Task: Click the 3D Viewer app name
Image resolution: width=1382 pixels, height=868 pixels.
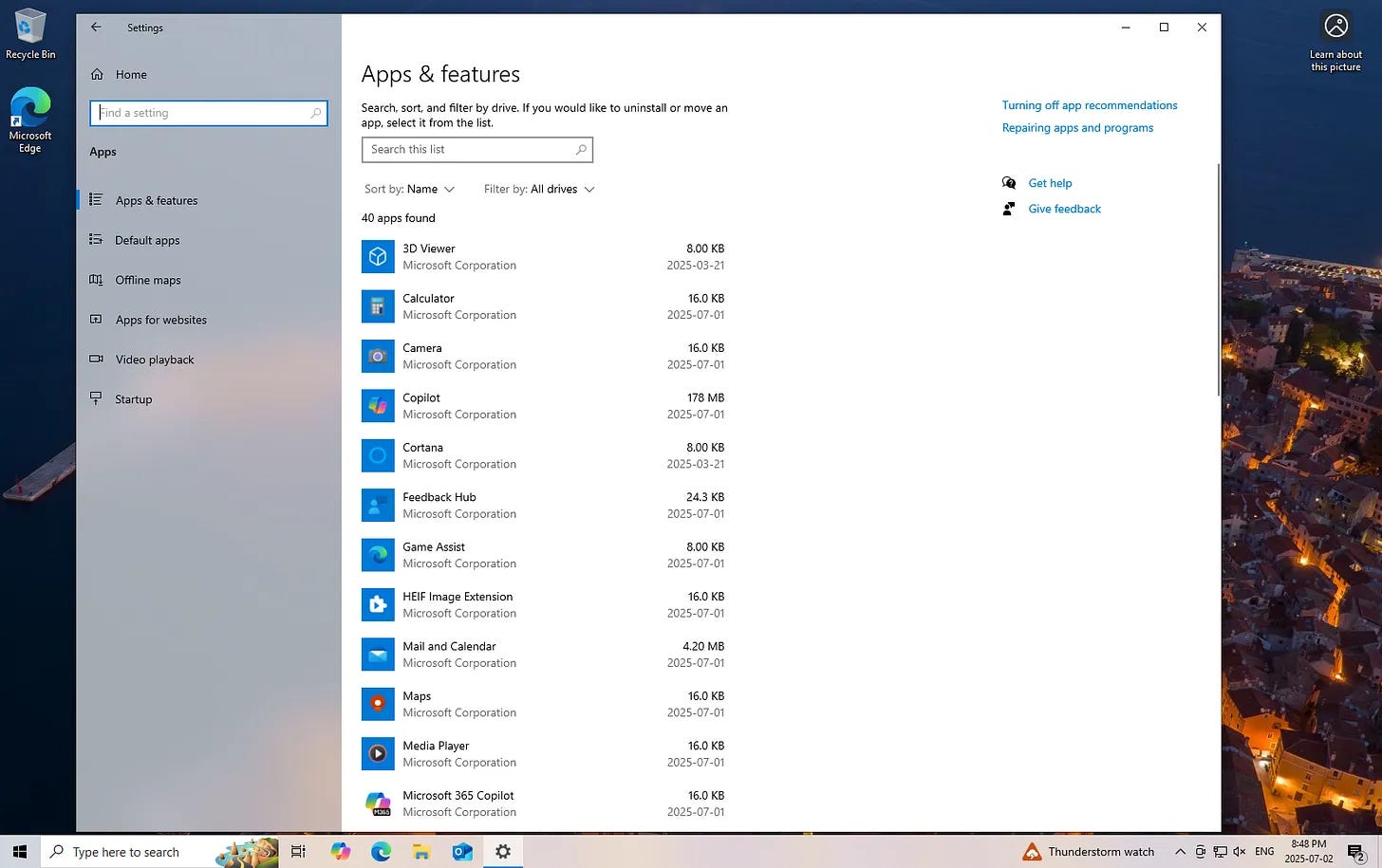Action: [x=429, y=249]
